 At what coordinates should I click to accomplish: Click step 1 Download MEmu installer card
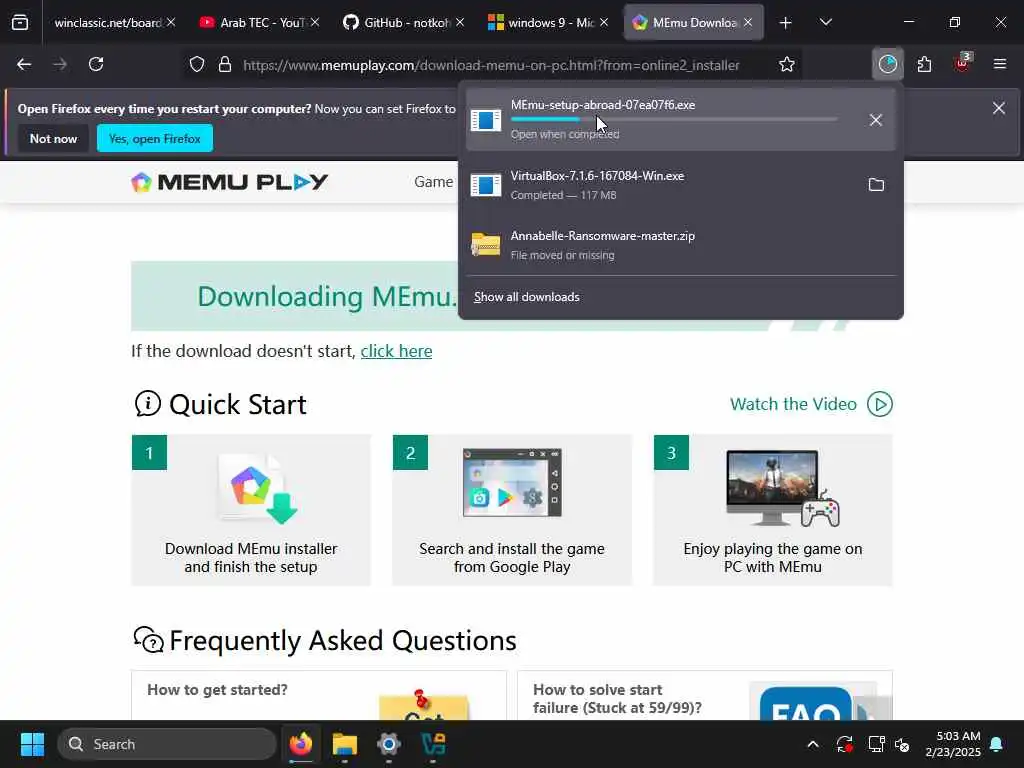tap(251, 510)
